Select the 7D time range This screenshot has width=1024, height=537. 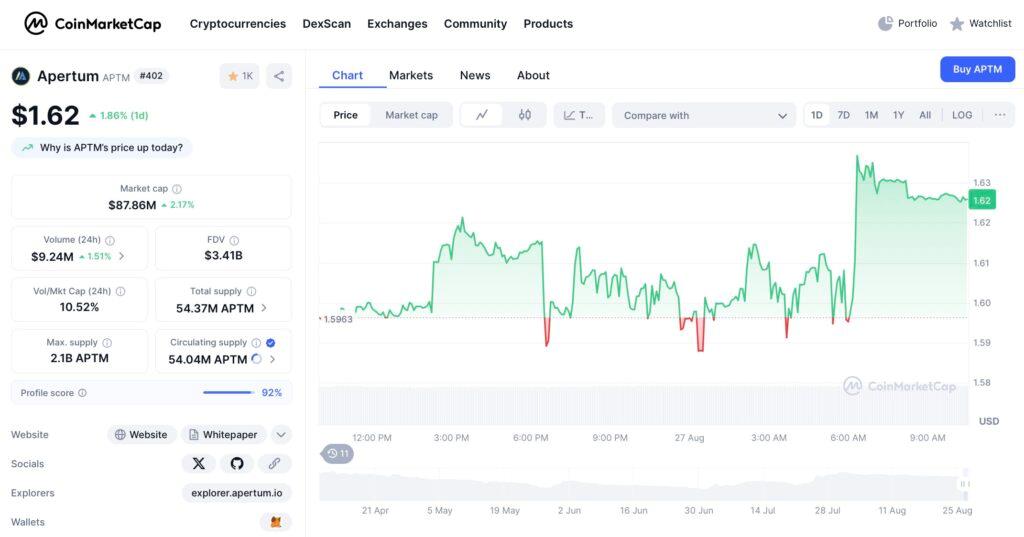click(843, 115)
